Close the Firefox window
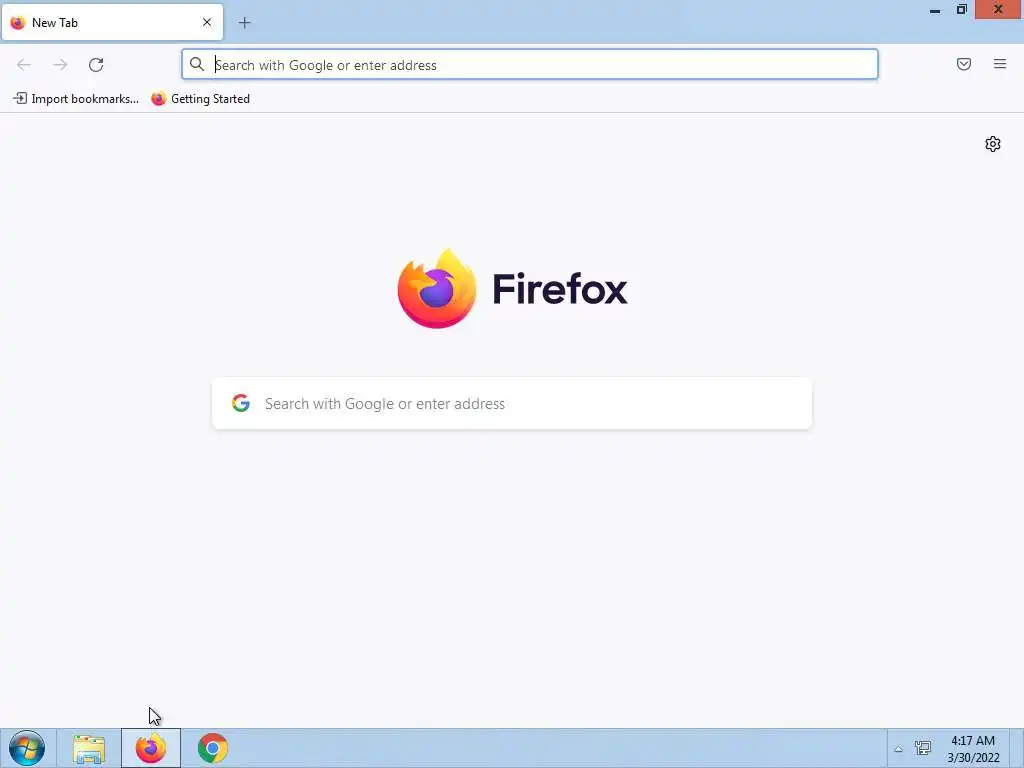This screenshot has height=768, width=1024. [998, 9]
